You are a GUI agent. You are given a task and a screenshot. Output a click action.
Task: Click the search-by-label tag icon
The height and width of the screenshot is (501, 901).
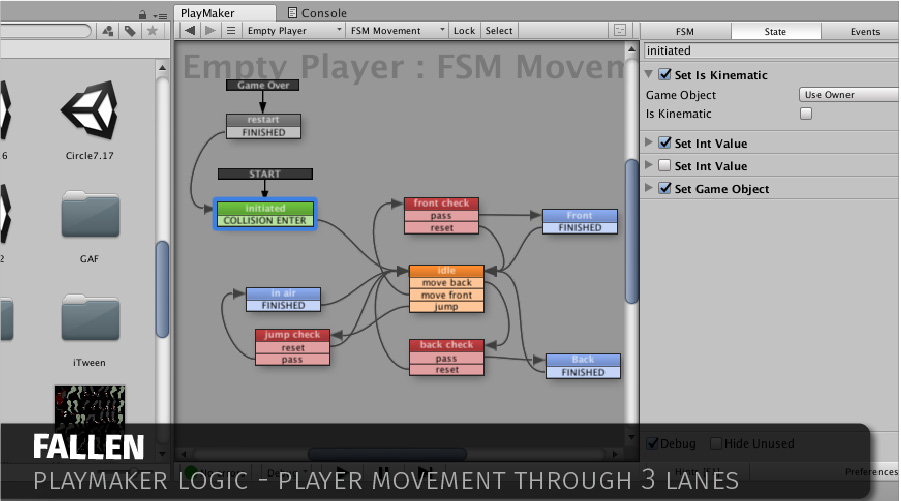pyautogui.click(x=130, y=31)
